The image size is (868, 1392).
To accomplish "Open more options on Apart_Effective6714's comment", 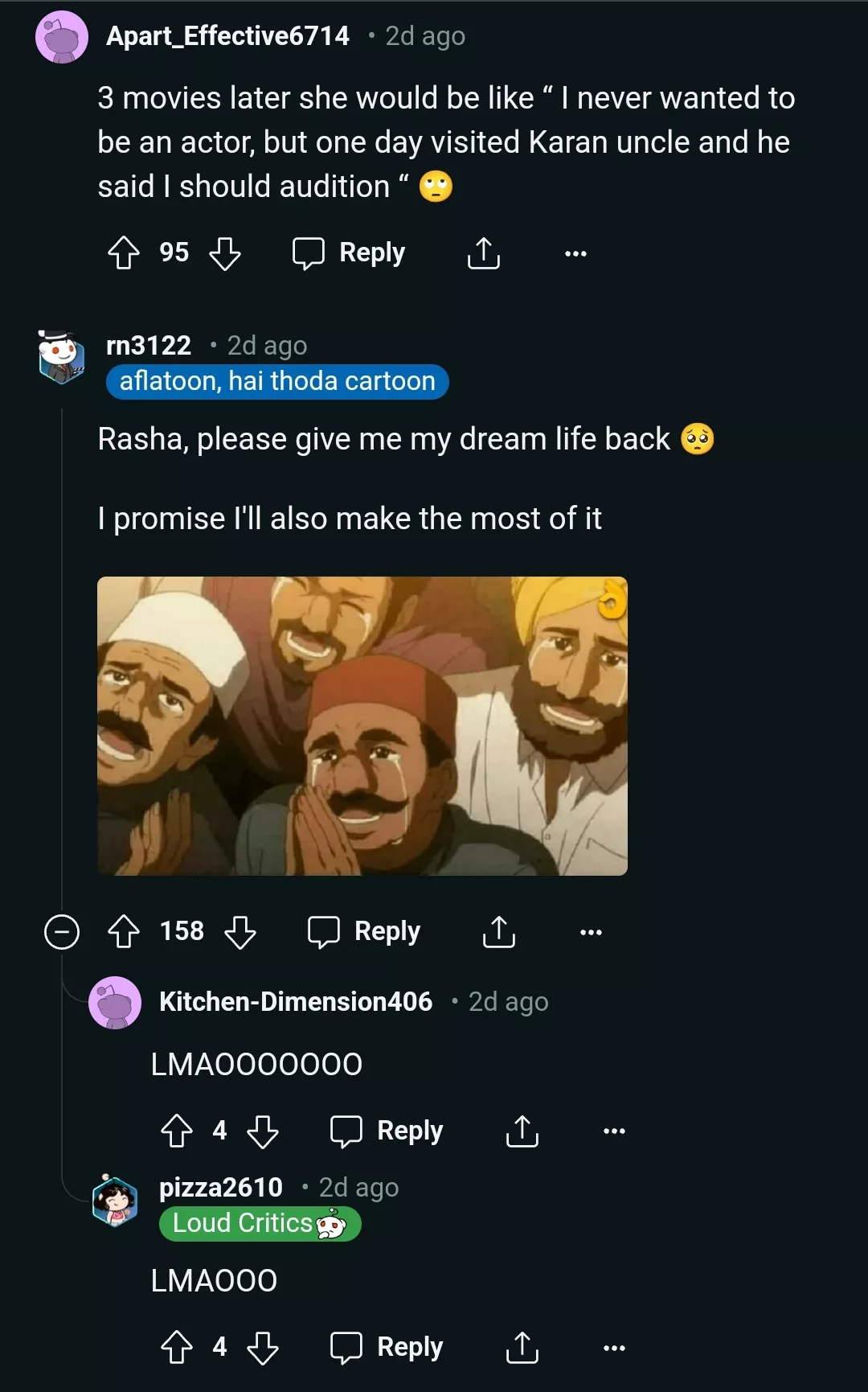I will click(575, 253).
